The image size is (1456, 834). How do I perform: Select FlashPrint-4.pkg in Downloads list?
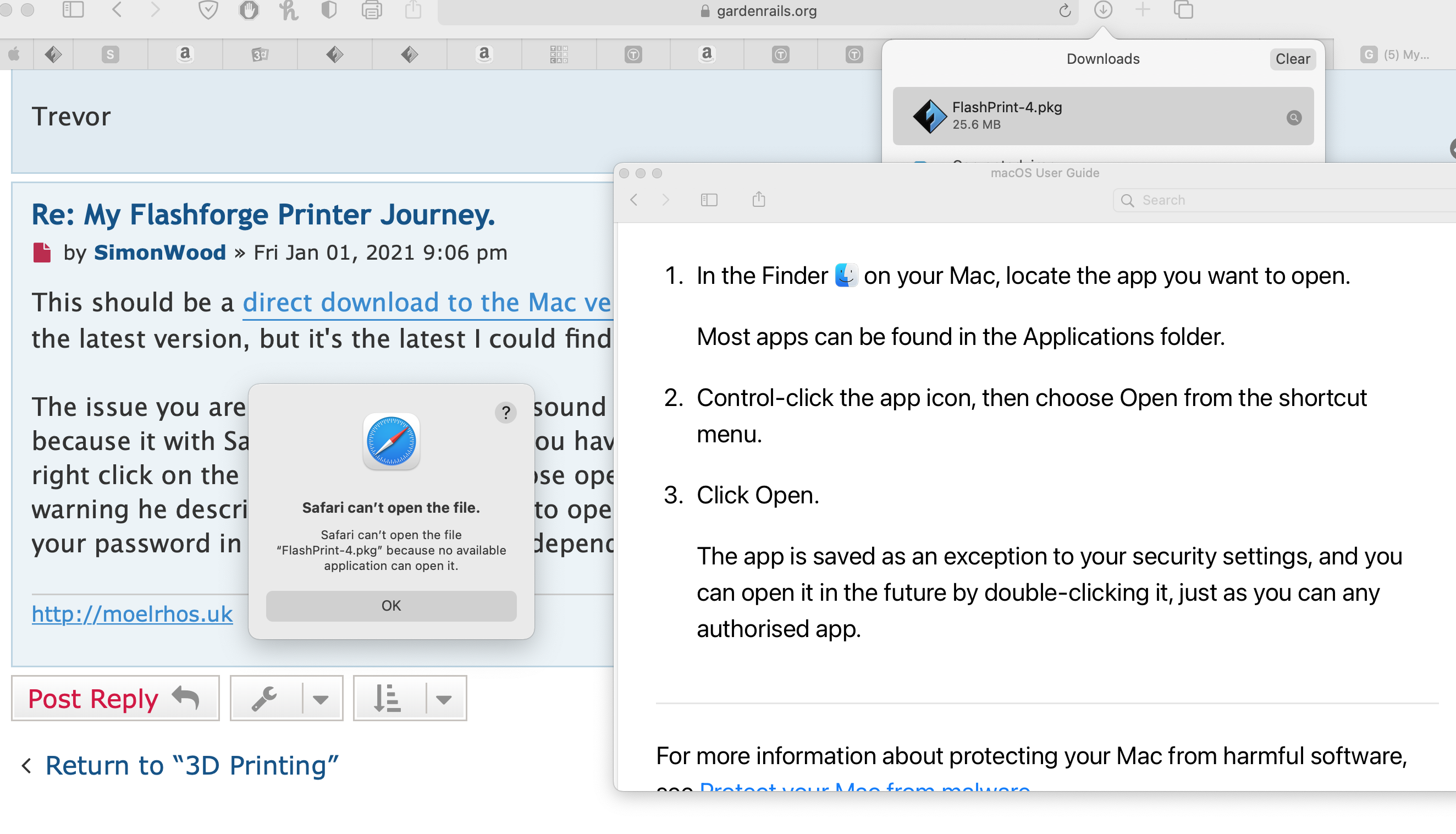coord(1103,116)
